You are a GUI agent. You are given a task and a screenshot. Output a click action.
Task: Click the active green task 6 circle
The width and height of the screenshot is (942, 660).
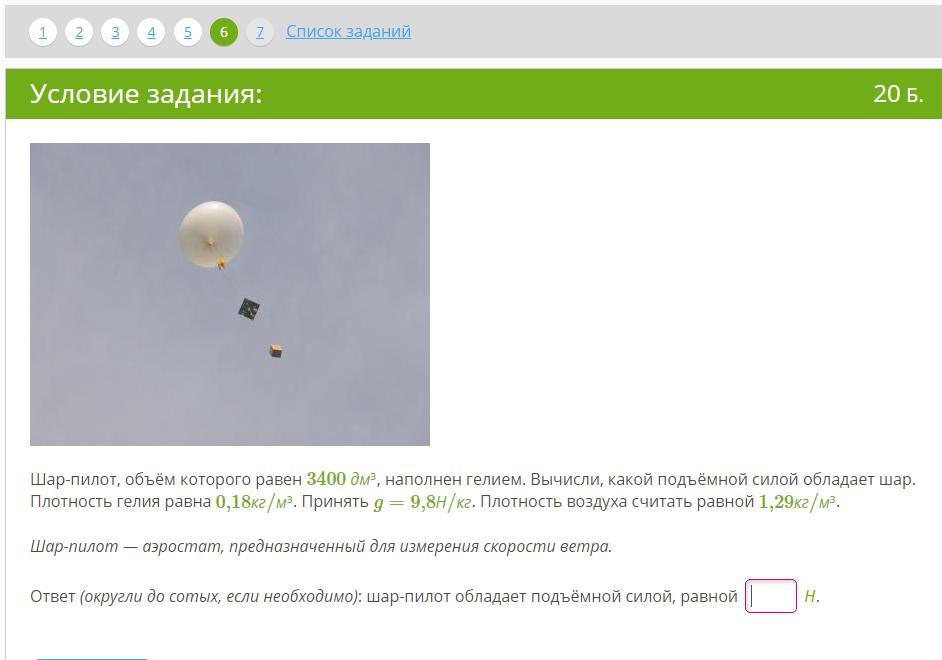coord(223,32)
